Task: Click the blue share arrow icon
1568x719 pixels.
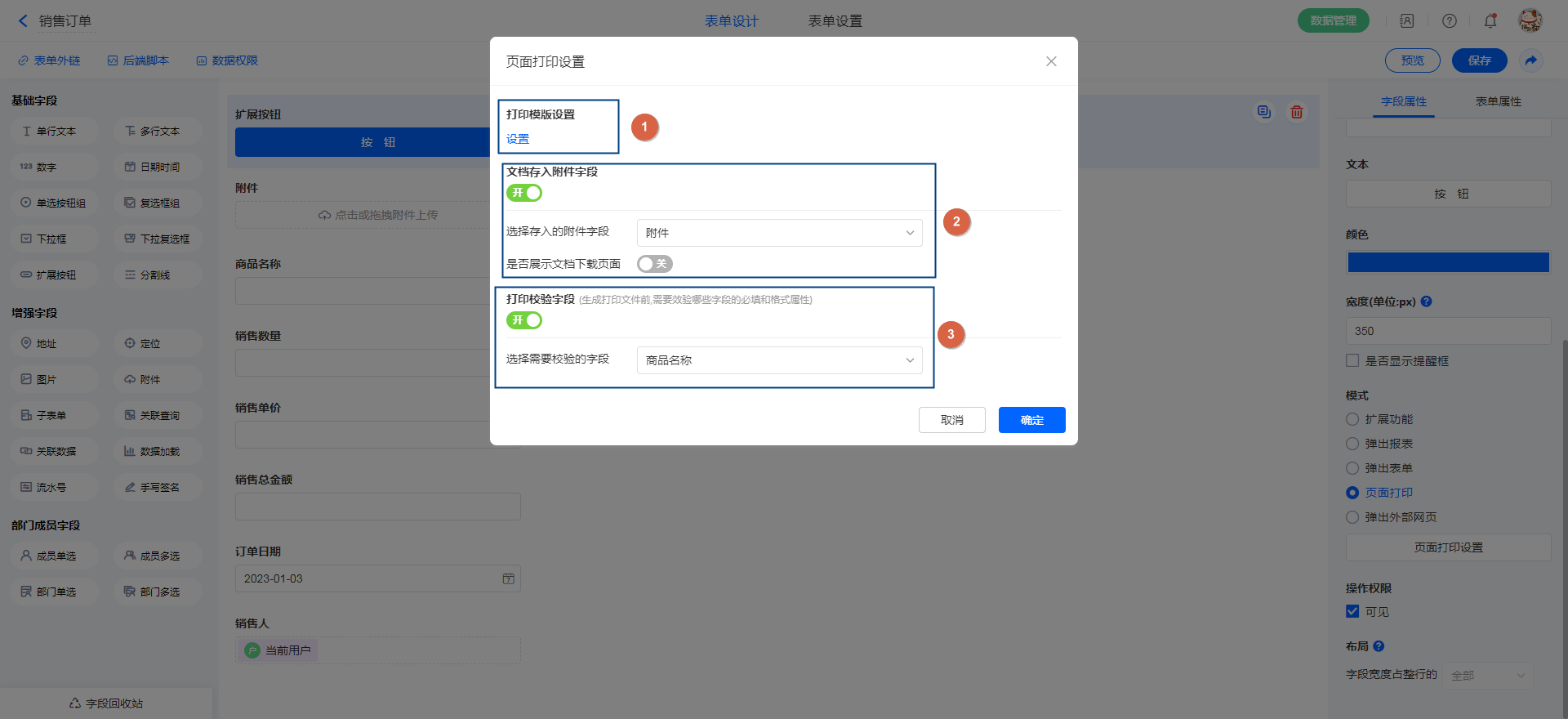Action: click(x=1531, y=60)
